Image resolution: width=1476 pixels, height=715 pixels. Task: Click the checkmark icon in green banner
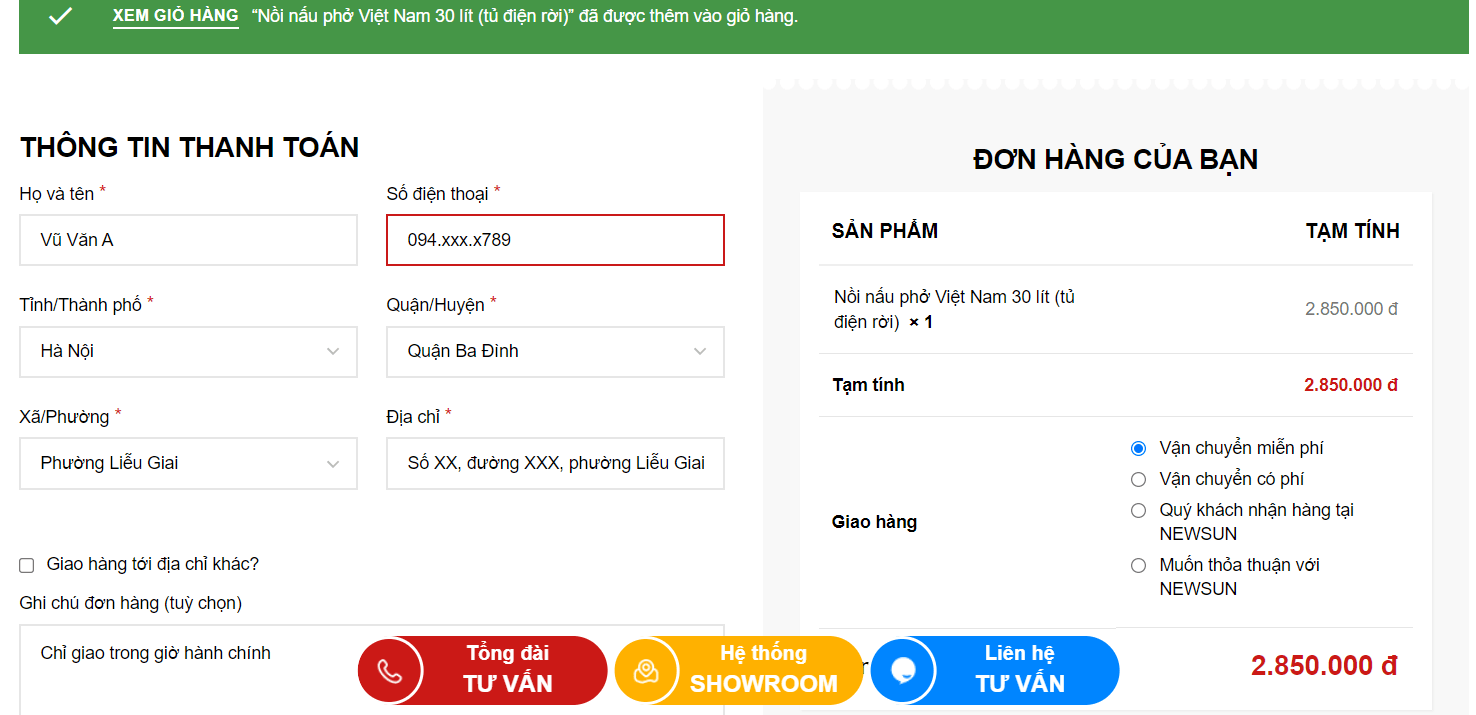[x=60, y=16]
